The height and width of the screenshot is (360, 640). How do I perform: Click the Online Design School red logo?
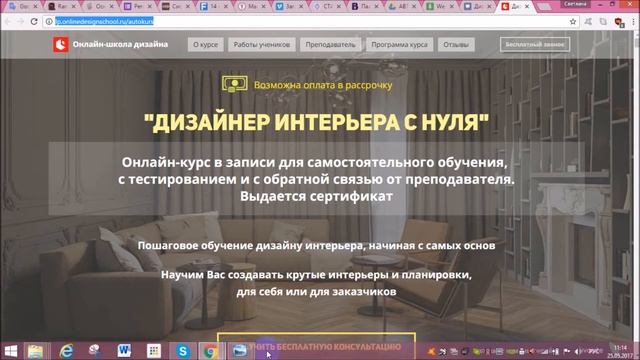click(61, 44)
